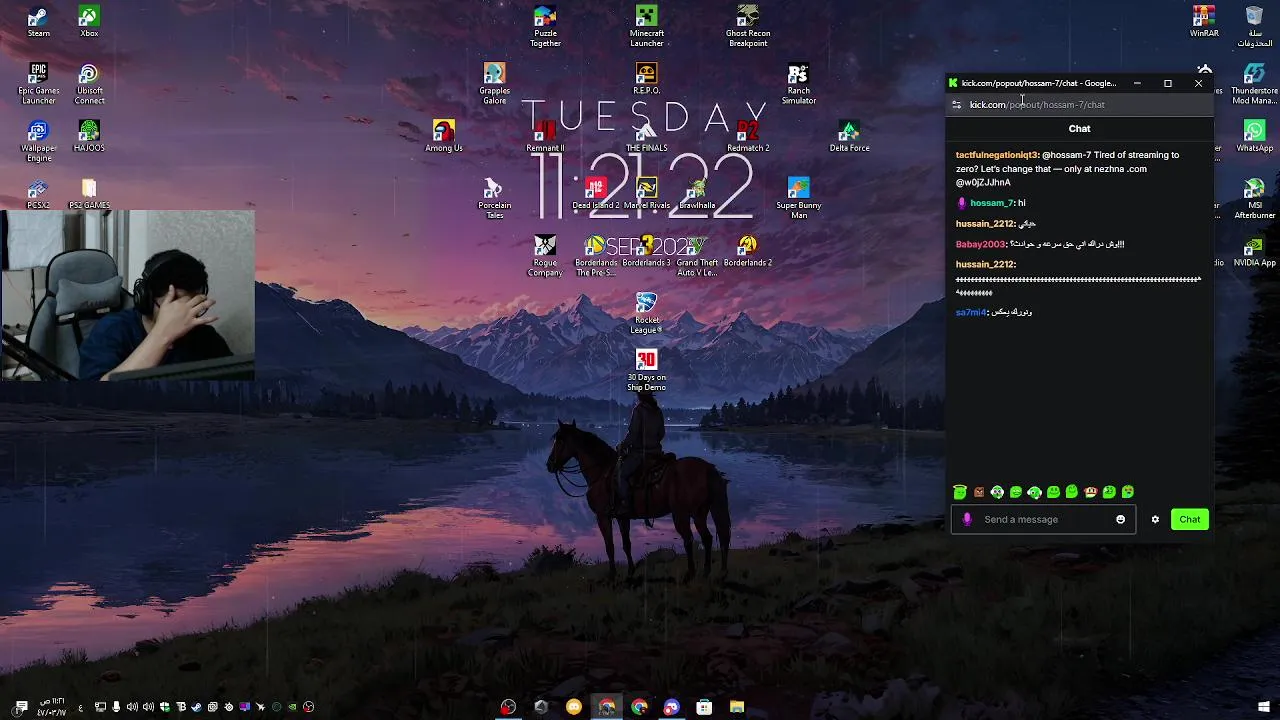1280x720 pixels.
Task: Open chat settings gear icon
Action: [x=1155, y=519]
